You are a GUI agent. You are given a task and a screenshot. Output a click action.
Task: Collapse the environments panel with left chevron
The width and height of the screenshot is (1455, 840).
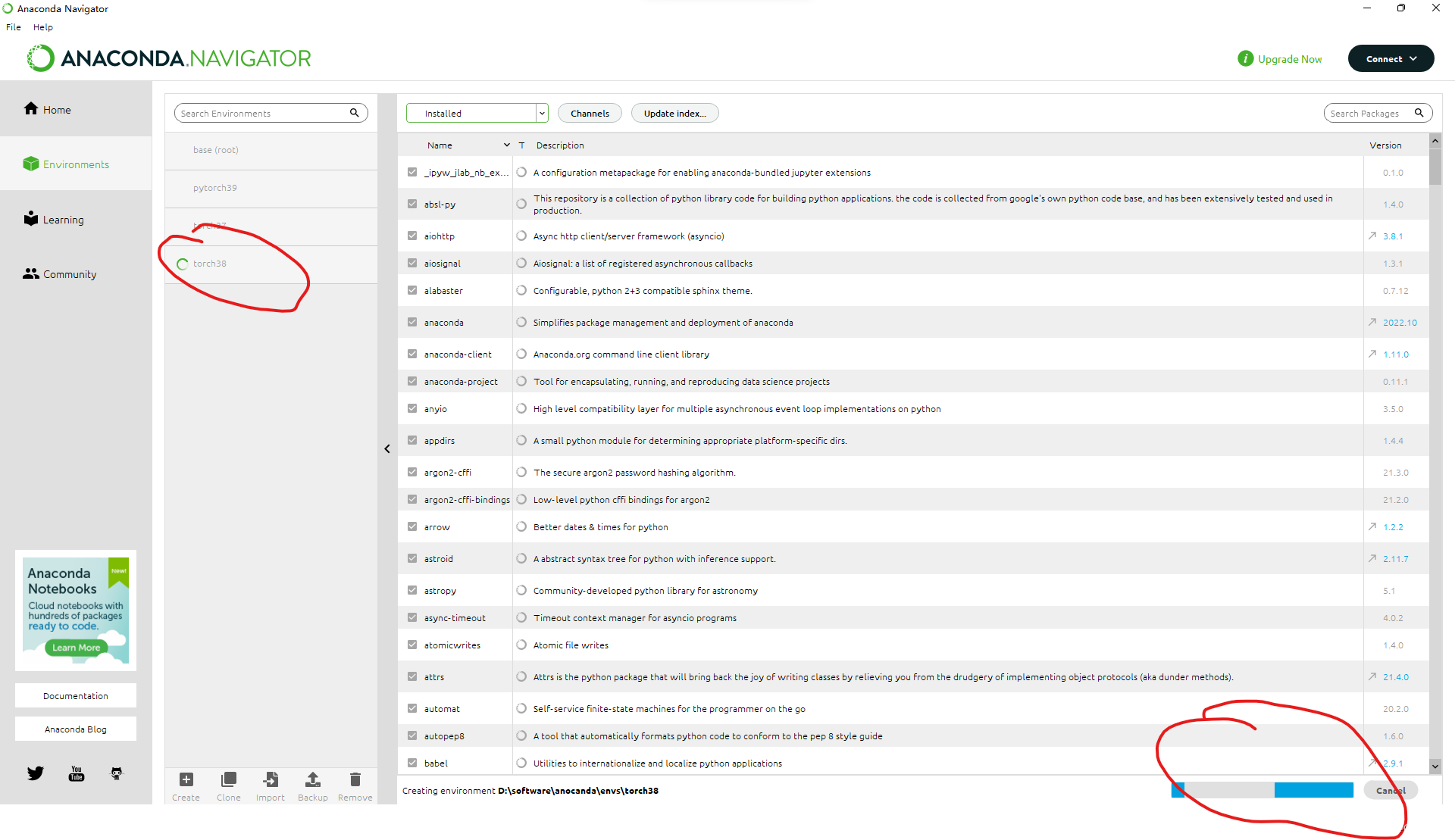(x=387, y=448)
